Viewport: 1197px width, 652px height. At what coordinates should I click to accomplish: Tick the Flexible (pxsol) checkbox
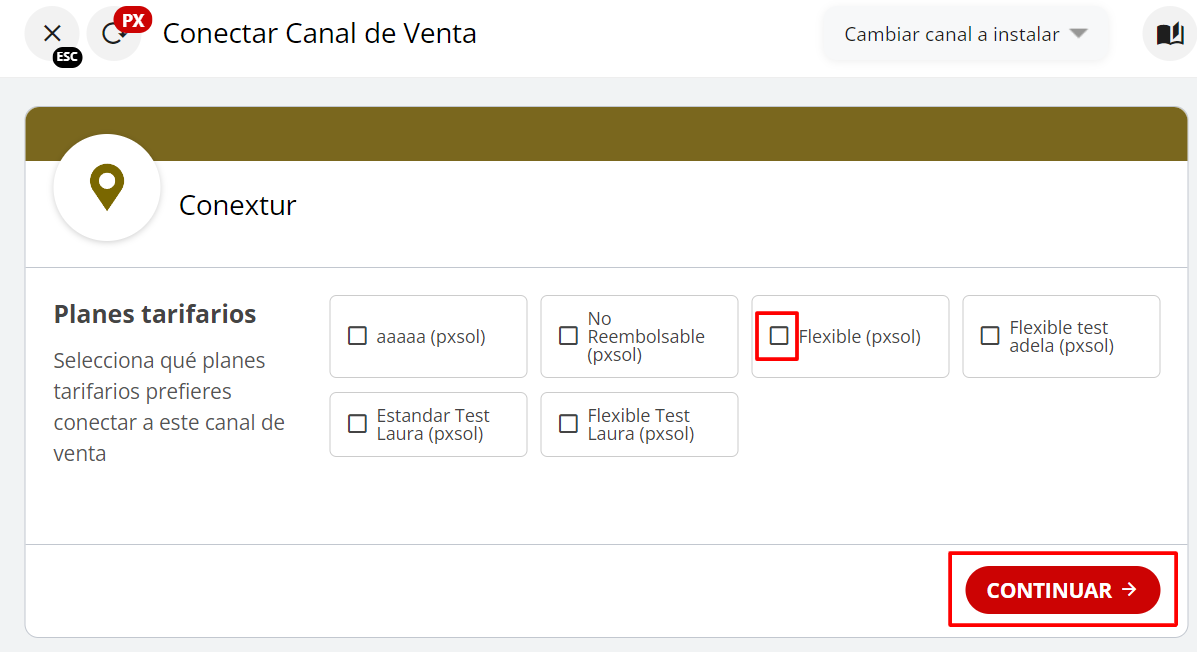click(779, 336)
